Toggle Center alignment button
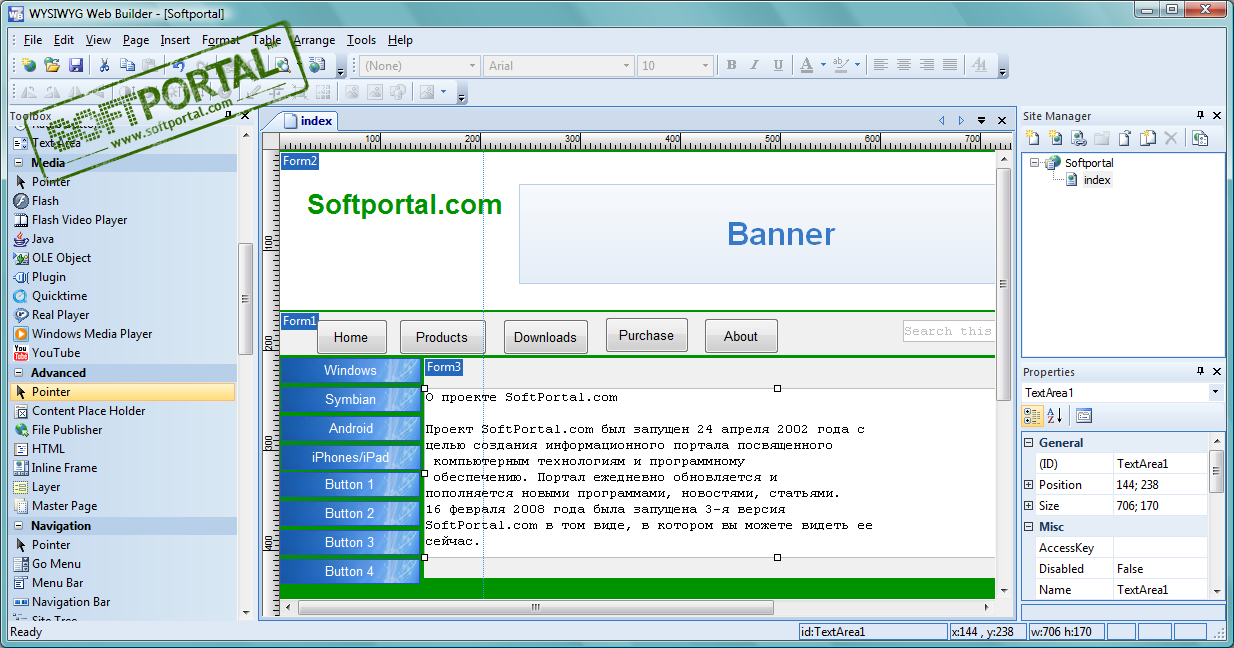Screen dimensions: 1234x648 (x=904, y=65)
